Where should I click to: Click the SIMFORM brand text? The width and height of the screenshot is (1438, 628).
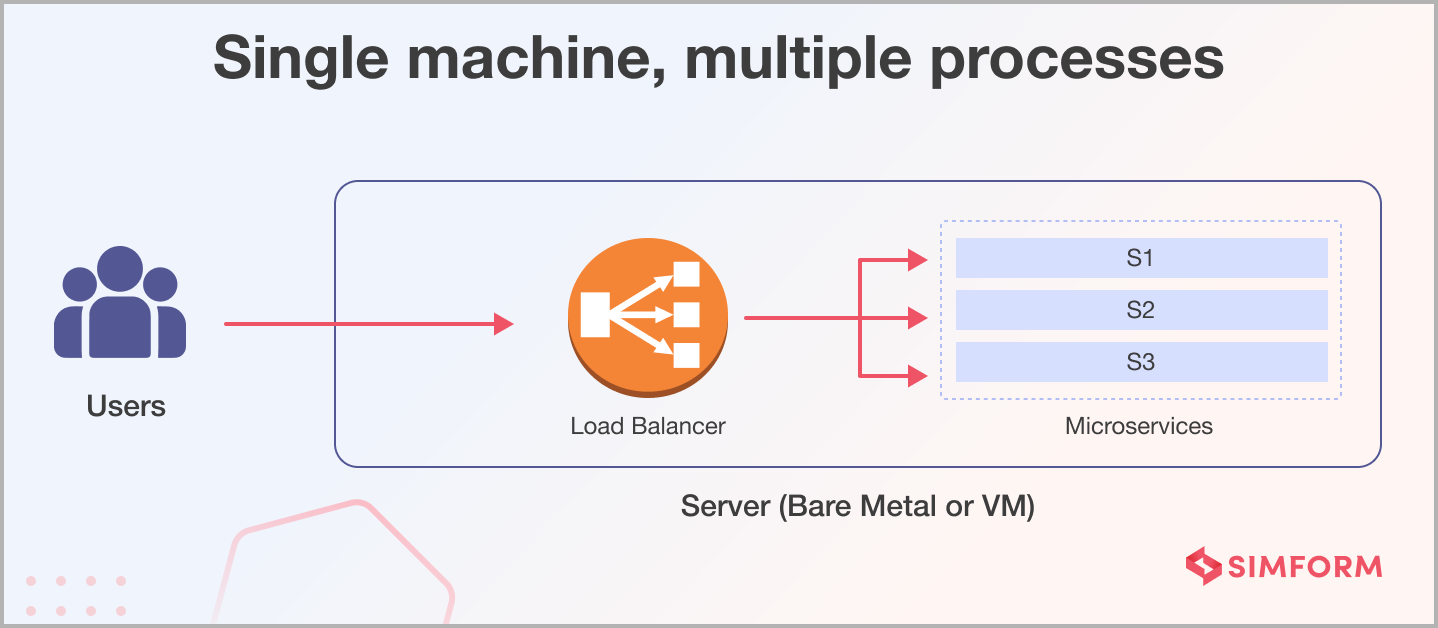(1305, 567)
